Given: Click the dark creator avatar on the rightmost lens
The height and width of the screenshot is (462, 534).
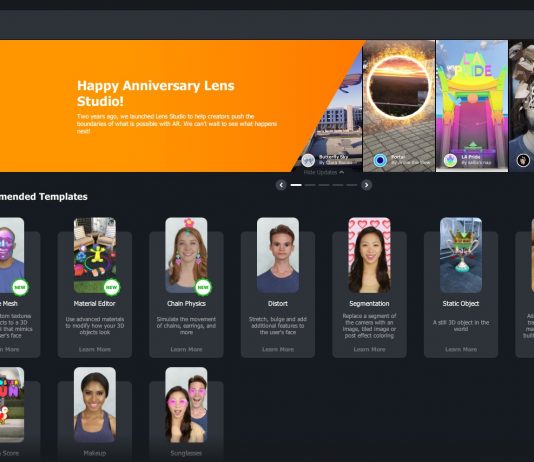Looking at the screenshot, I should pyautogui.click(x=523, y=160).
